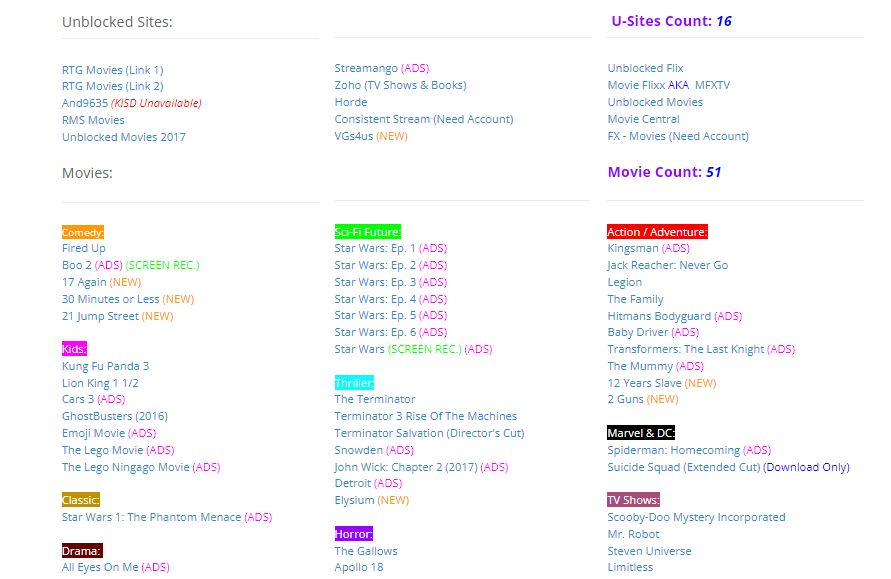The height and width of the screenshot is (579, 891).
Task: Open FX - Movies (Need Account)
Action: [678, 136]
